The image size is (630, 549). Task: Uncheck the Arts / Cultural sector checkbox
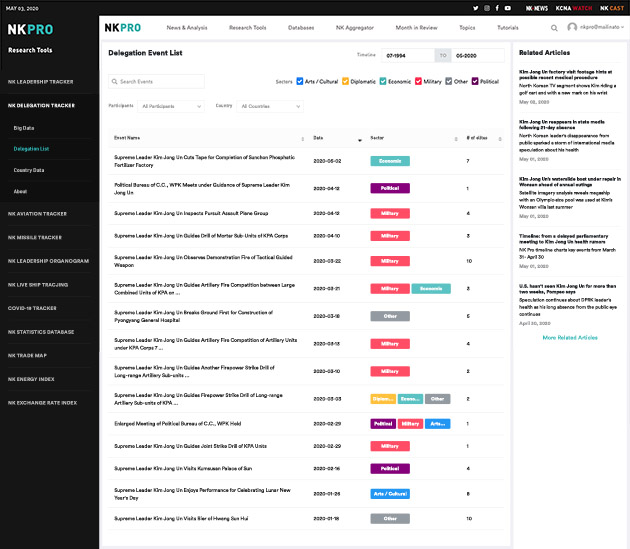pos(300,81)
